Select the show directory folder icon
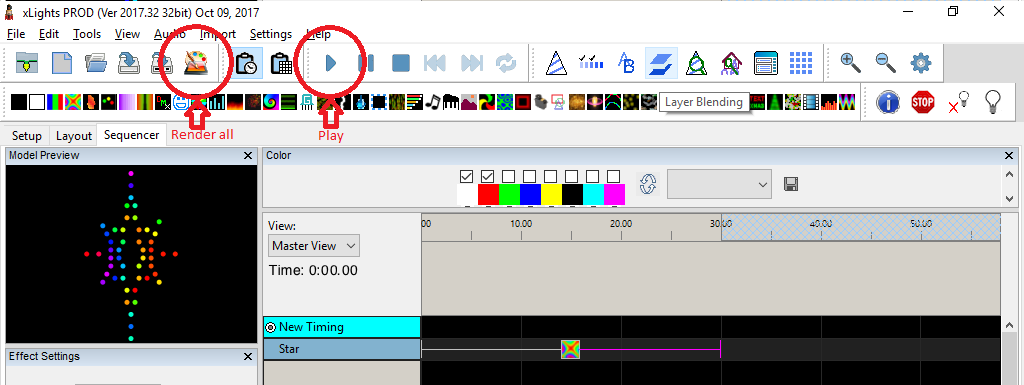 (x=27, y=63)
